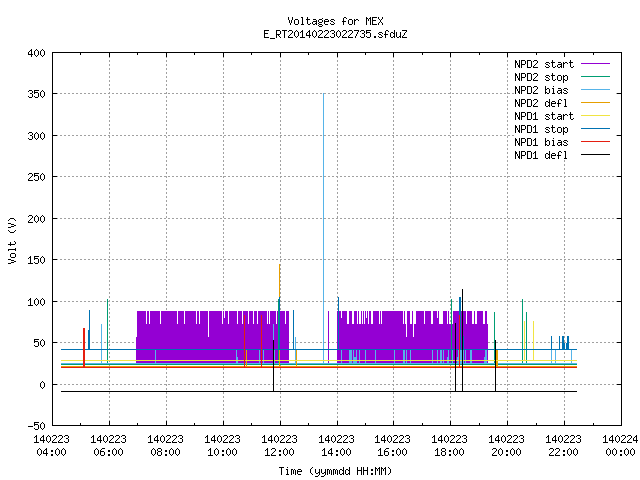
Task: Click the purple block between 14:00 and 19:00
Action: 412,337
